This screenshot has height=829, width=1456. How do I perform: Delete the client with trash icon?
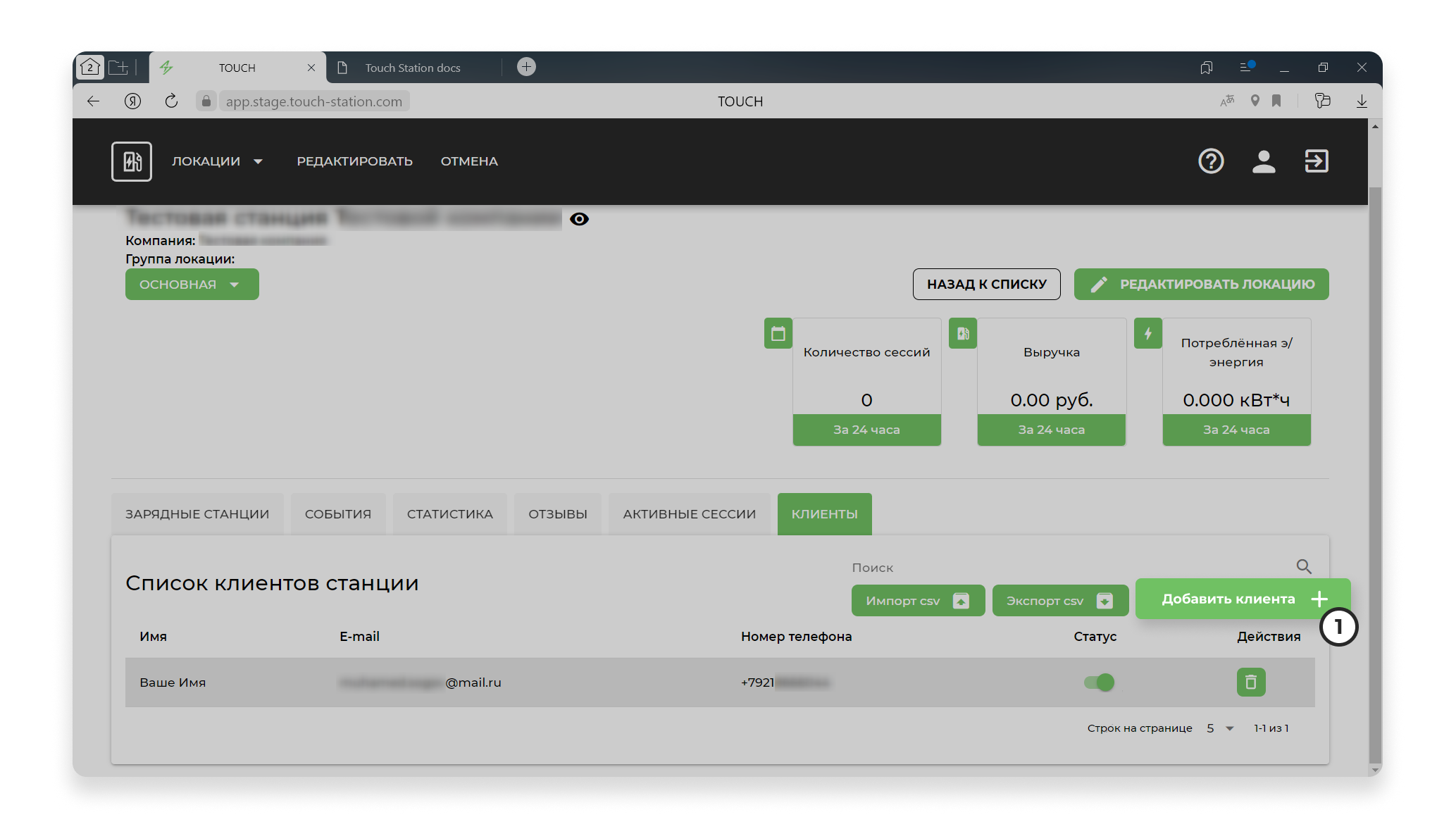point(1251,682)
